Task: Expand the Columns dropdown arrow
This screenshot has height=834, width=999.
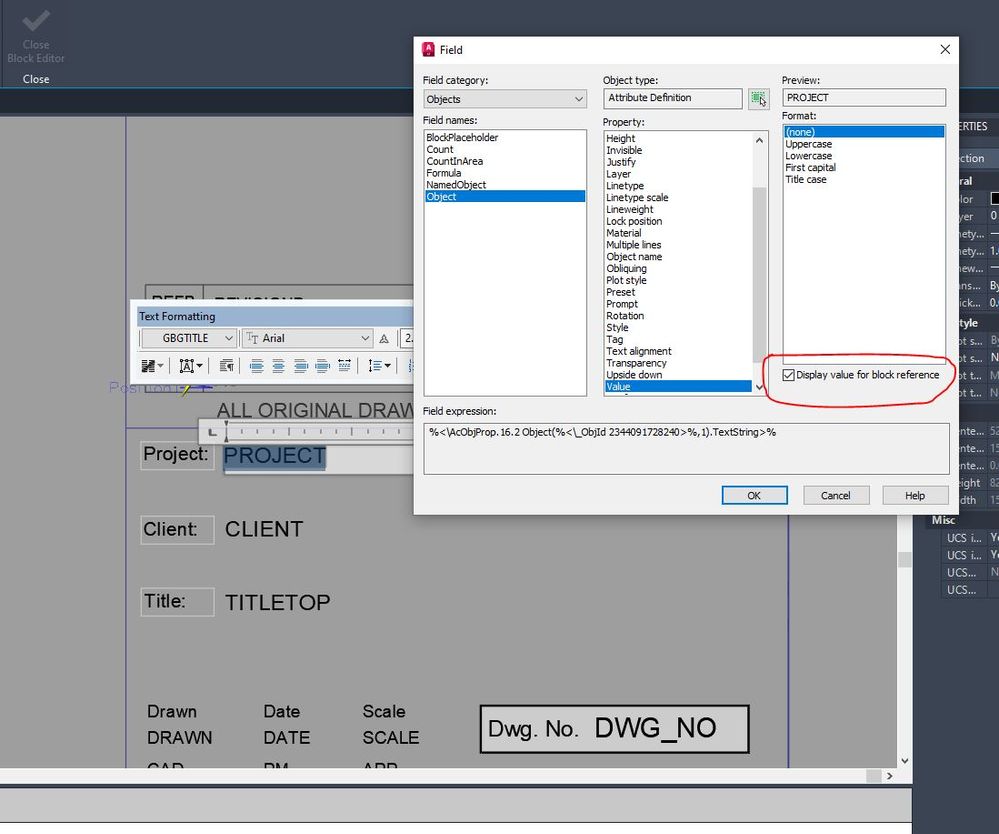Action: coord(161,366)
